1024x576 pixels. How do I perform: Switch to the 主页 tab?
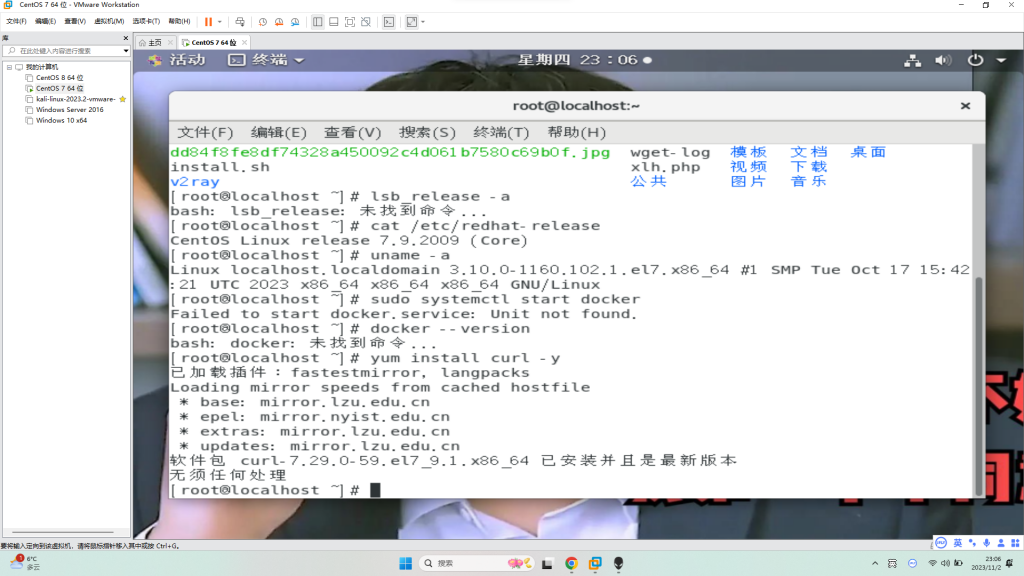tap(150, 43)
